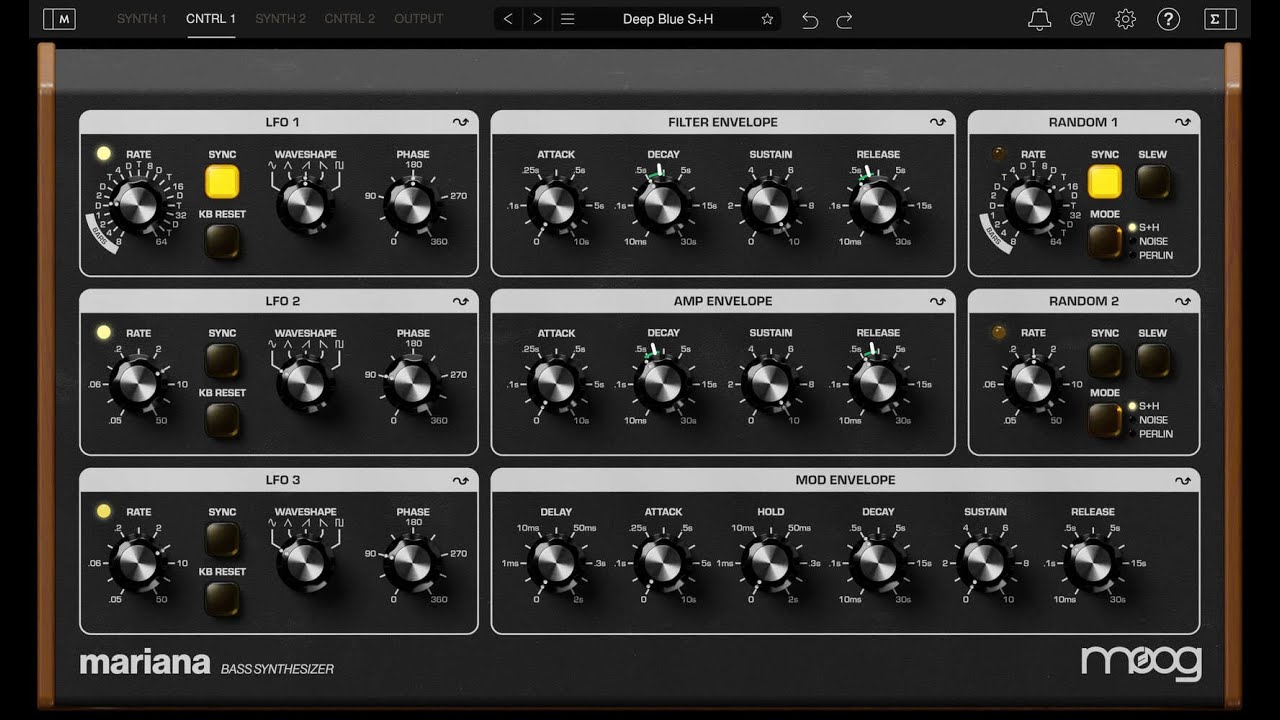The image size is (1280, 720).
Task: Click LFO 3 PHASE knob
Action: coord(412,563)
